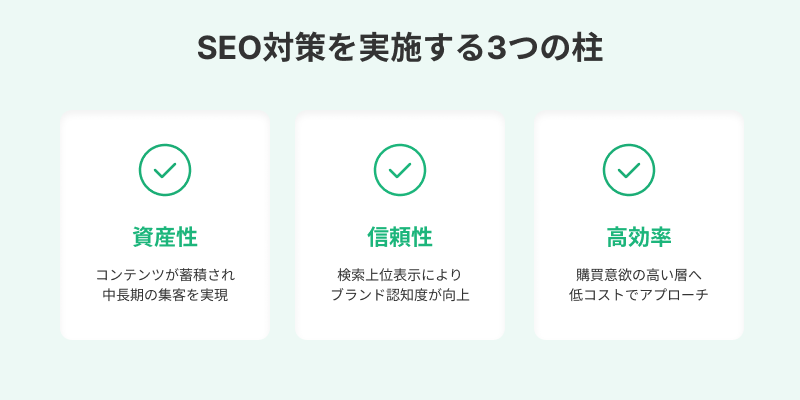
Task: Click the checkmark icon above 高効率
Action: (x=629, y=170)
